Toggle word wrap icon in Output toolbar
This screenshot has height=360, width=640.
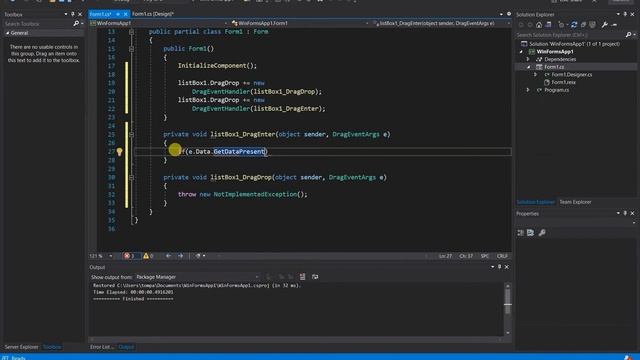coord(315,277)
